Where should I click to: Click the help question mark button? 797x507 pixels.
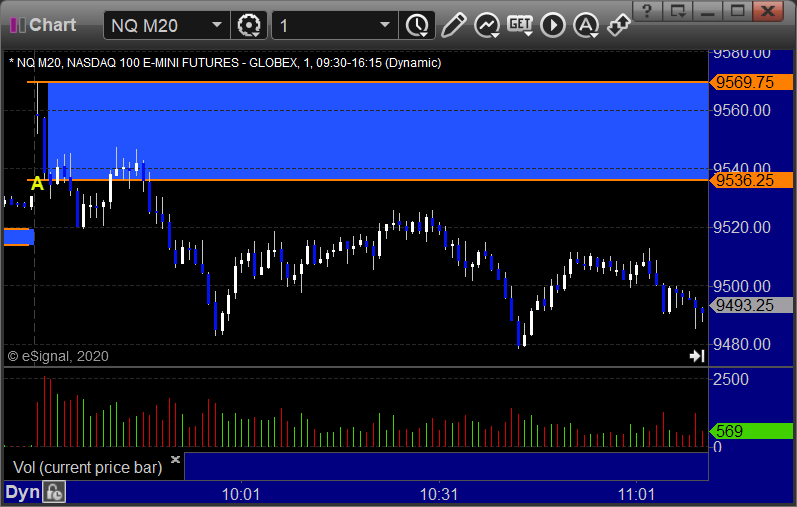click(647, 11)
